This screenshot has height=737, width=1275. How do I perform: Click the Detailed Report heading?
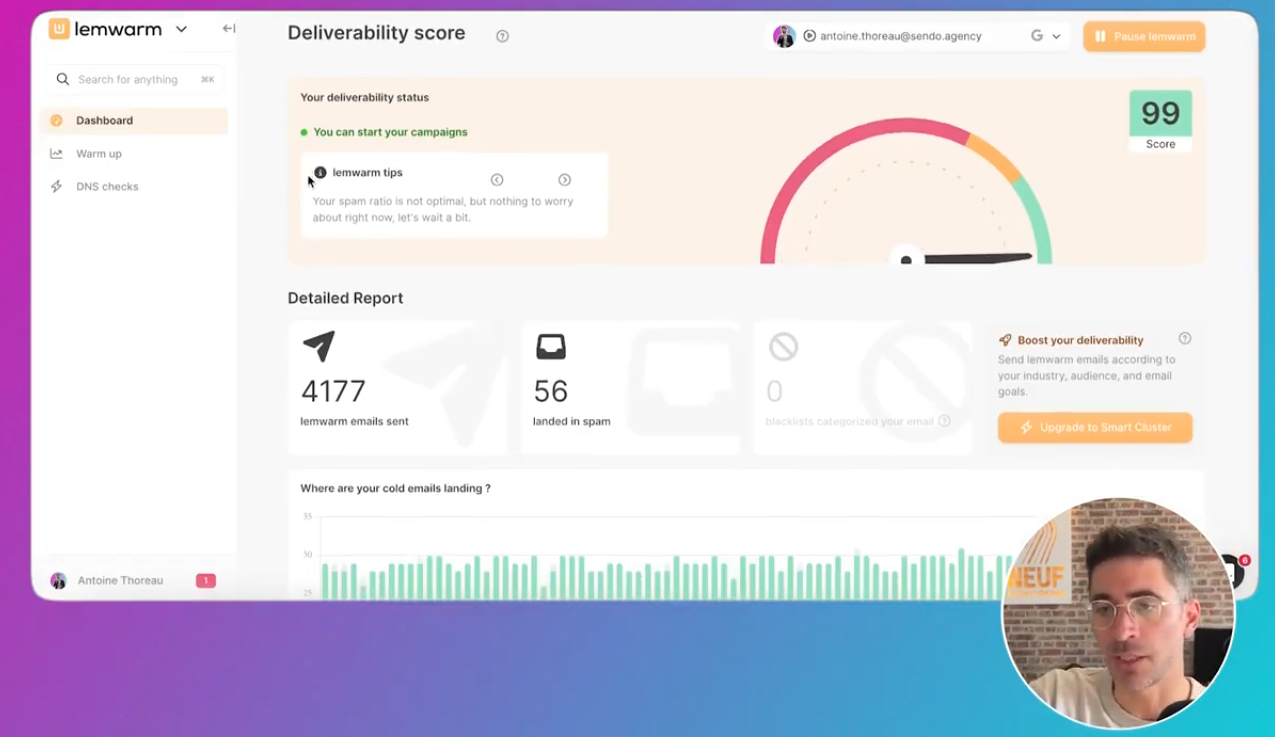[346, 298]
